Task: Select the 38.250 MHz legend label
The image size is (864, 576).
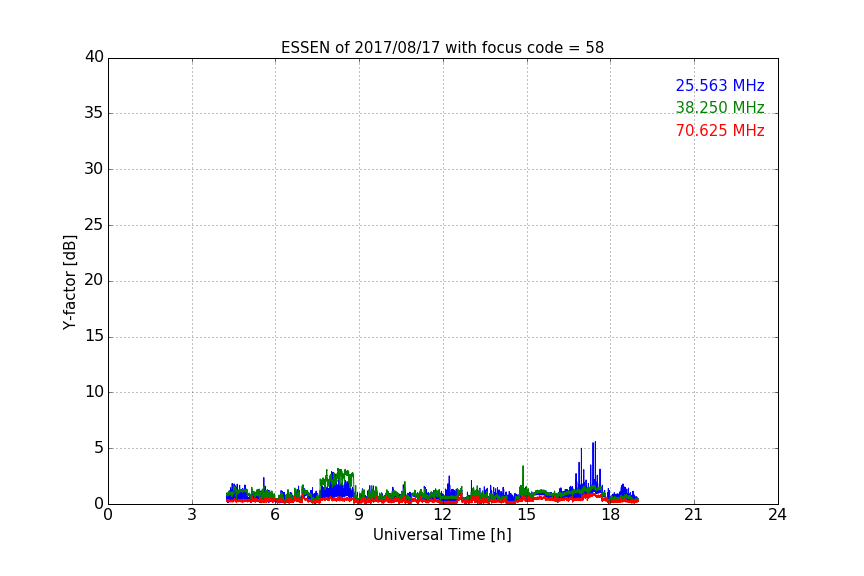Action: pyautogui.click(x=720, y=107)
